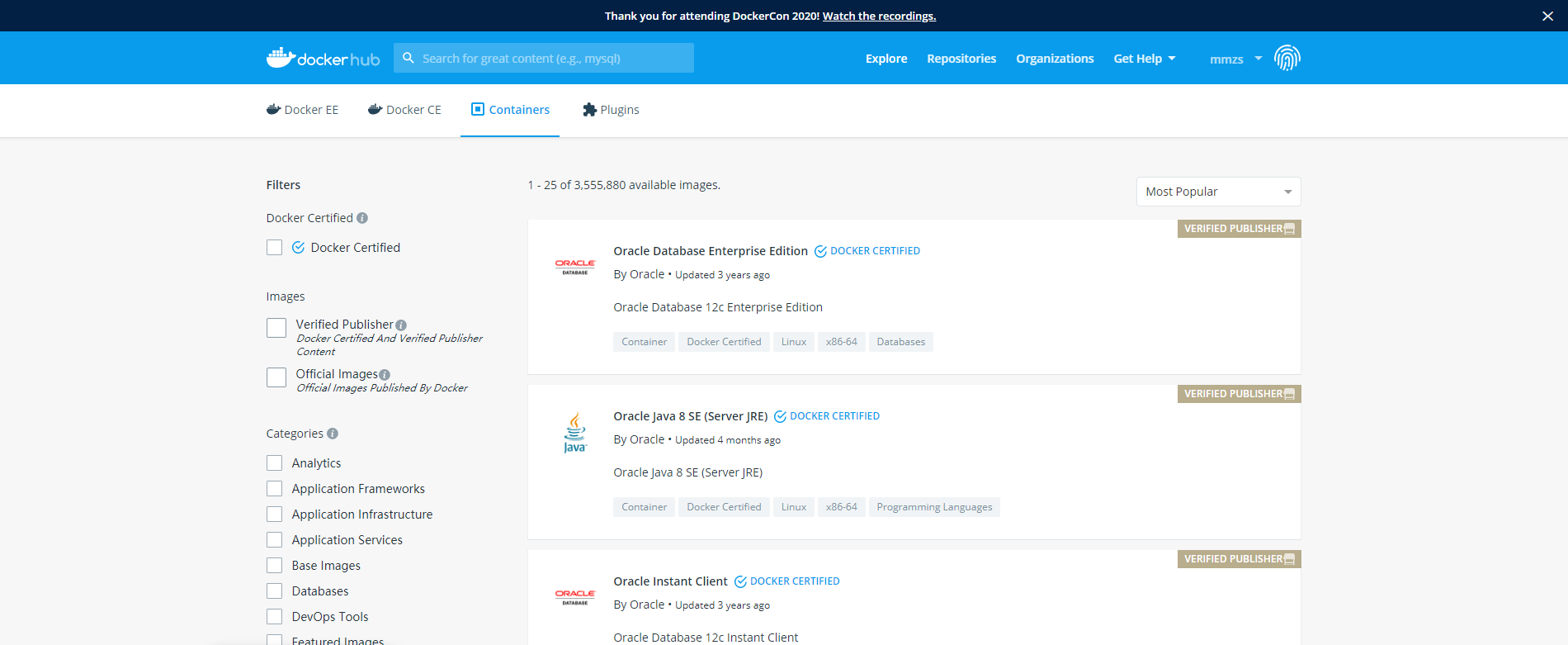This screenshot has width=1568, height=645.
Task: Open Explore in the top navigation
Action: [886, 59]
